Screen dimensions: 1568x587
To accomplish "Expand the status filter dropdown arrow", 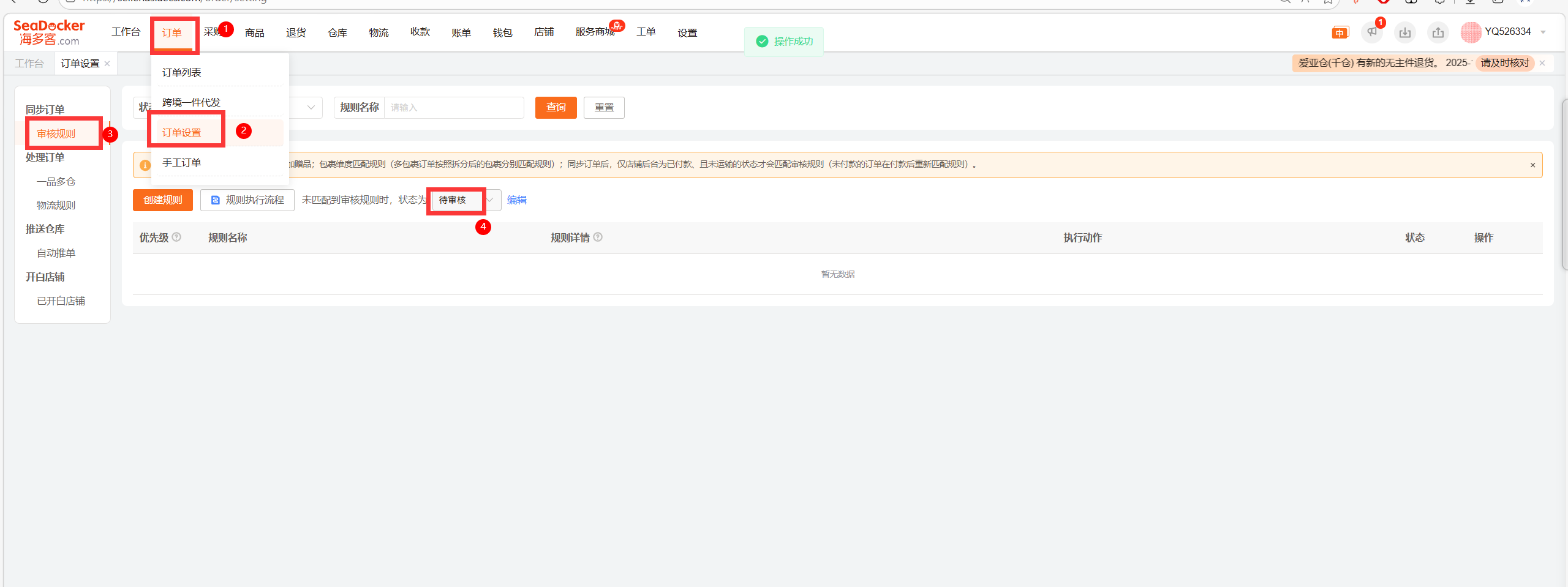I will [311, 108].
